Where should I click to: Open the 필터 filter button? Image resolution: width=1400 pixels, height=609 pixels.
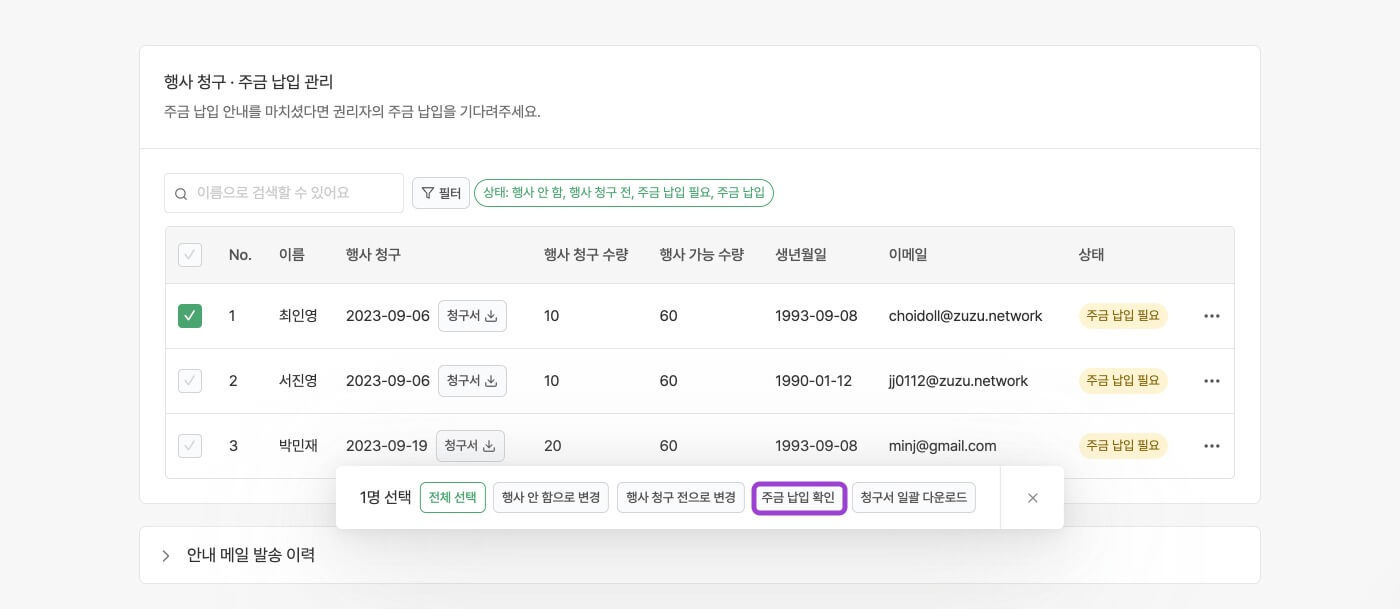pyautogui.click(x=441, y=193)
